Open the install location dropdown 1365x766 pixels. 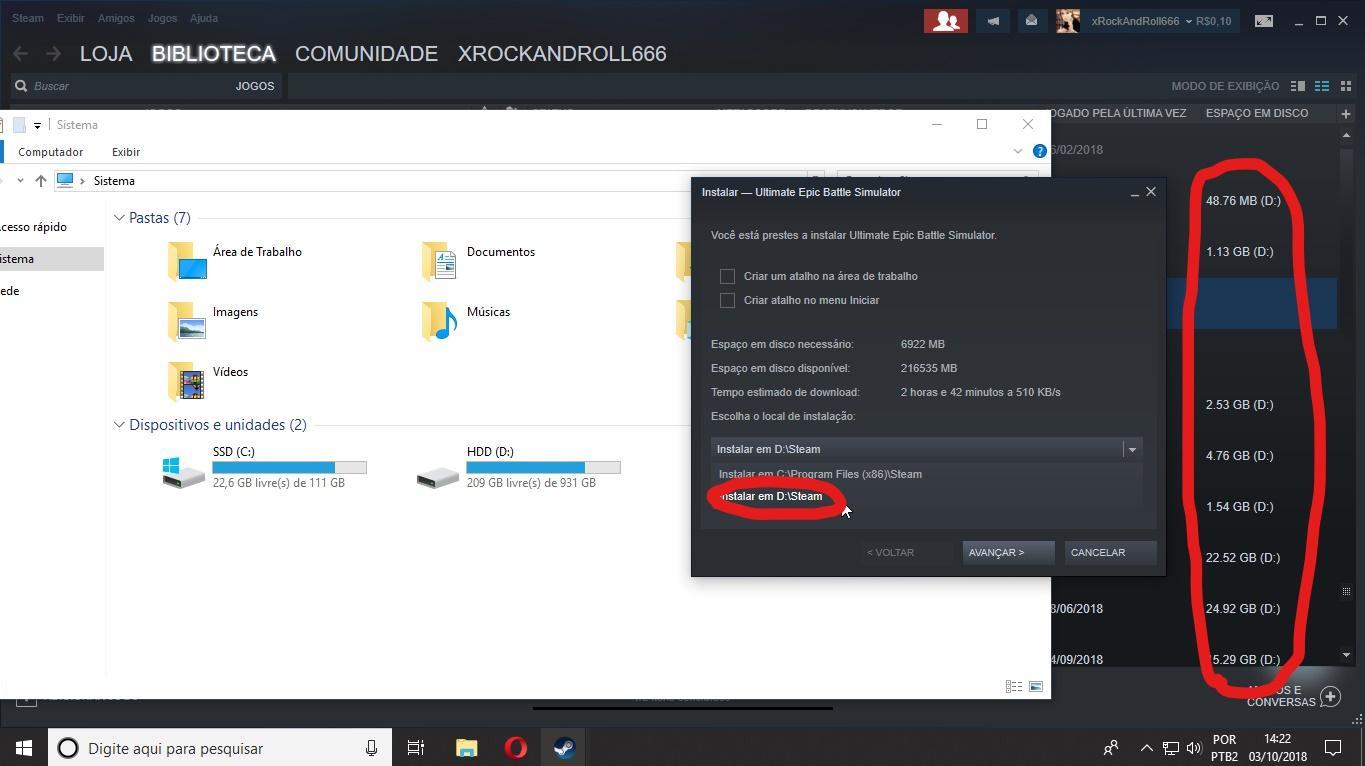(x=927, y=449)
